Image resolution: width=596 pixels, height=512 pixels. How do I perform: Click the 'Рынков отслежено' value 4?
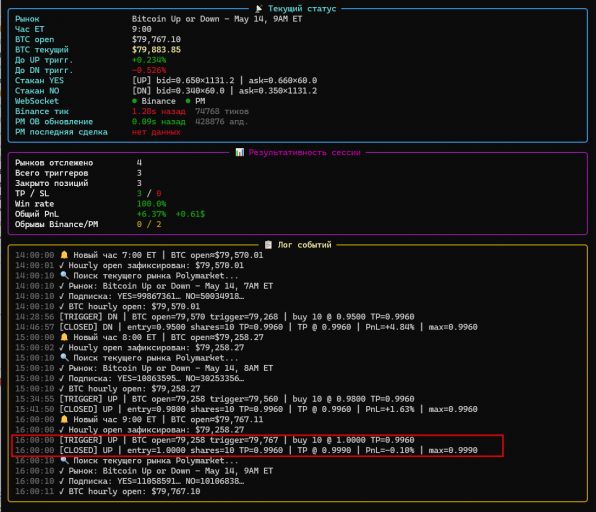pos(139,163)
